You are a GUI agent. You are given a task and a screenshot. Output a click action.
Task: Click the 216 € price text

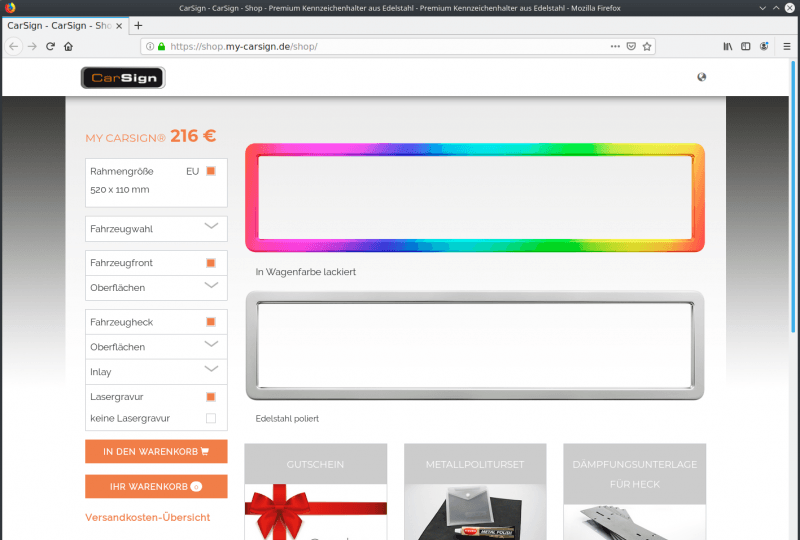(193, 136)
